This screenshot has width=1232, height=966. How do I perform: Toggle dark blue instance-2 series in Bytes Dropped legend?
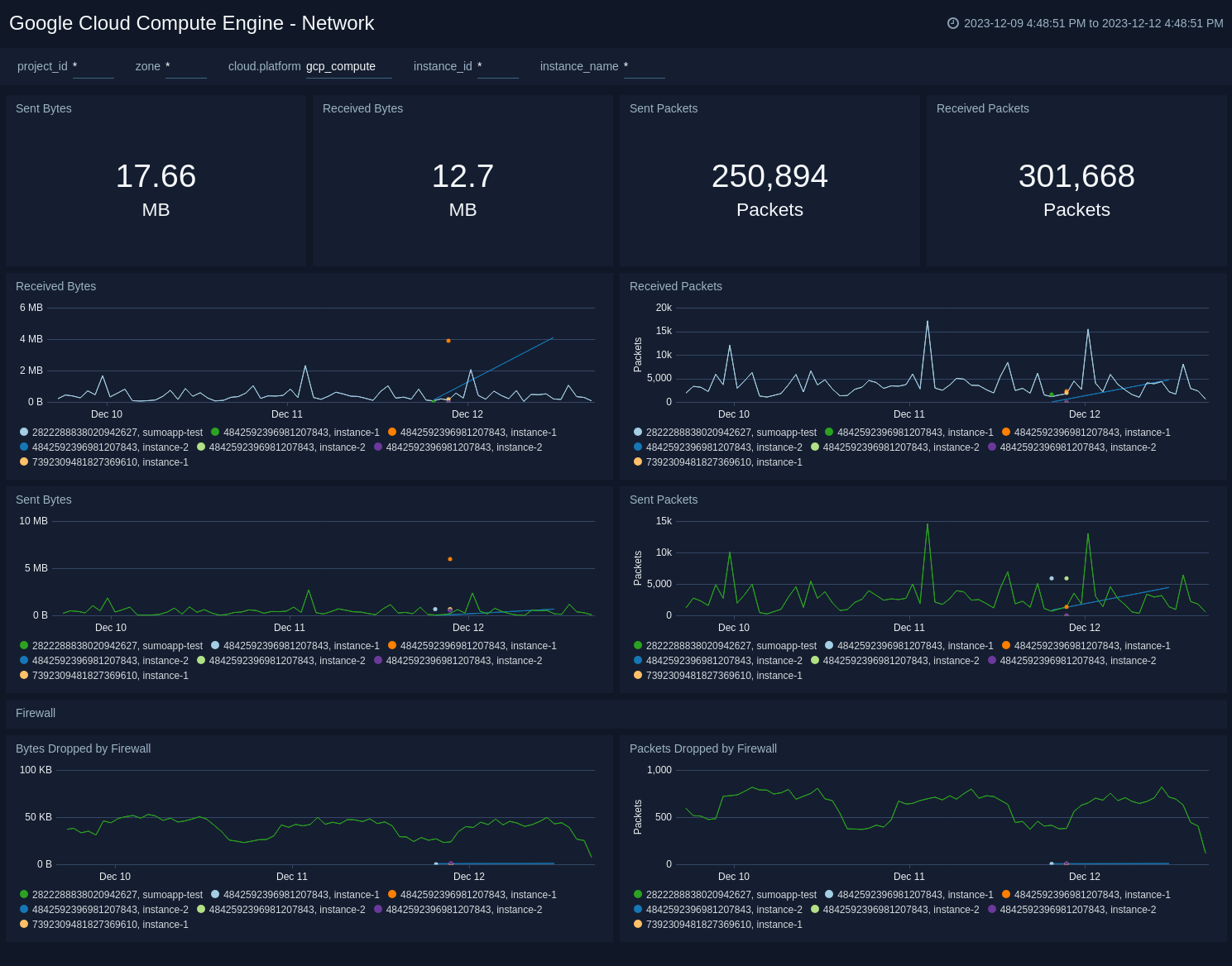point(104,910)
